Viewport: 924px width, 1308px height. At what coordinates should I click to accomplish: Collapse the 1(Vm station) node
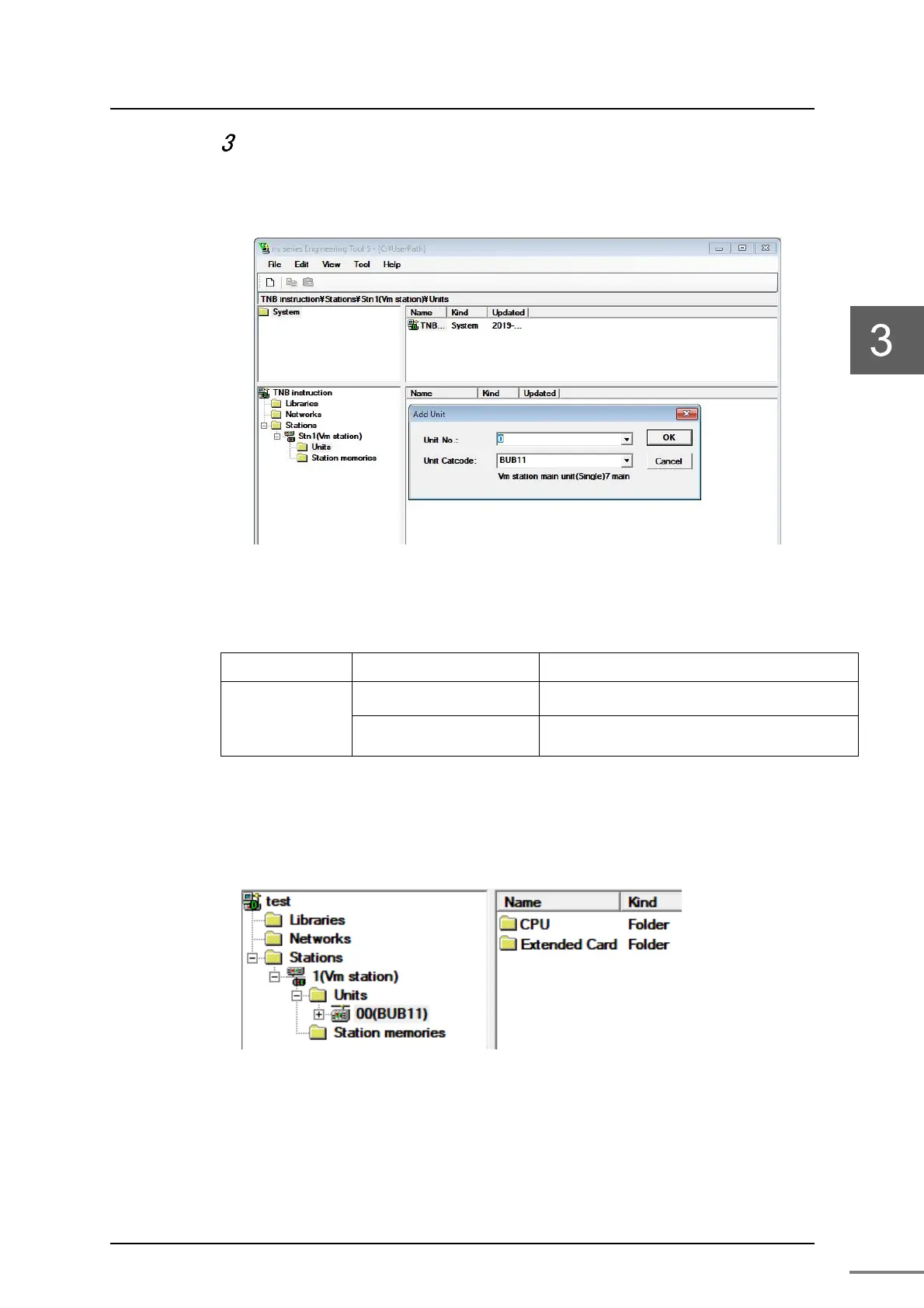click(274, 976)
